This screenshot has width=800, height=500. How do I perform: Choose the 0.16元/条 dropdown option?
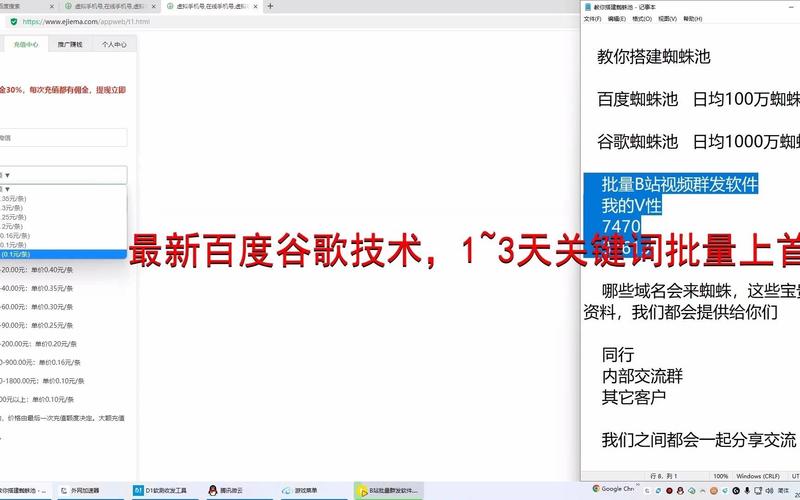pyautogui.click(x=63, y=236)
